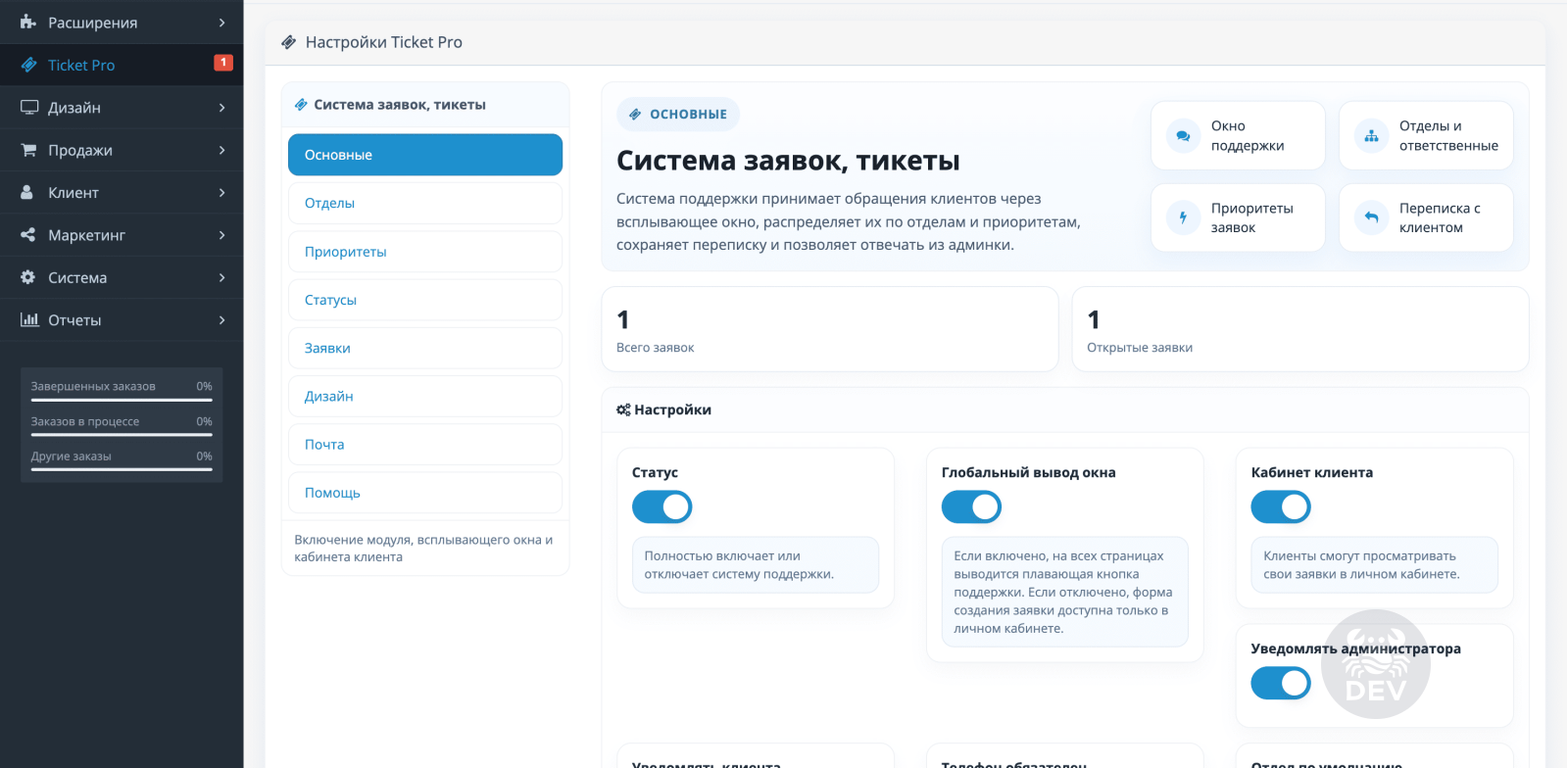1568x768 pixels.
Task: Click the Продажи shopping cart icon
Action: pyautogui.click(x=28, y=150)
